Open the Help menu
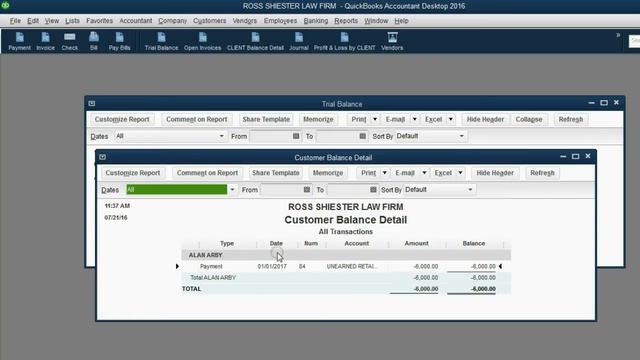Screen dimensions: 640x360 [x=401, y=21]
